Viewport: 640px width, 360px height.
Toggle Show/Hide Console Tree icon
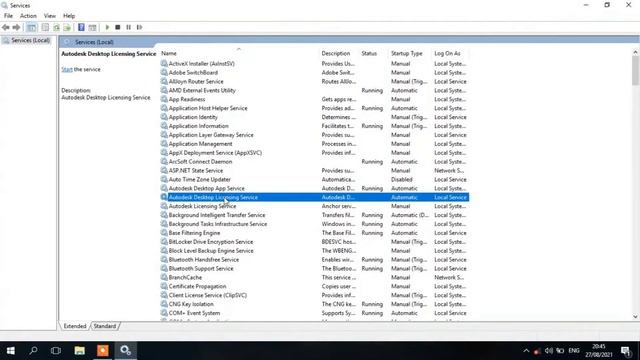pos(31,27)
